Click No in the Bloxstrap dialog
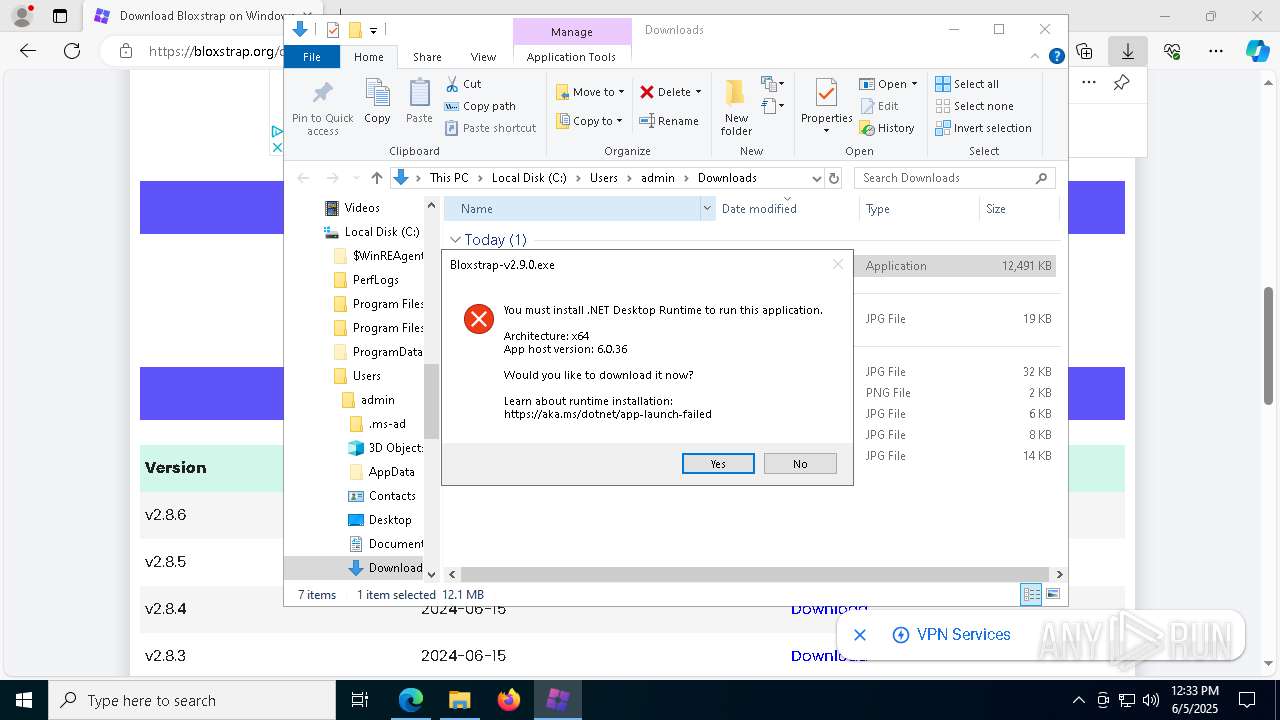The image size is (1280, 720). (800, 464)
